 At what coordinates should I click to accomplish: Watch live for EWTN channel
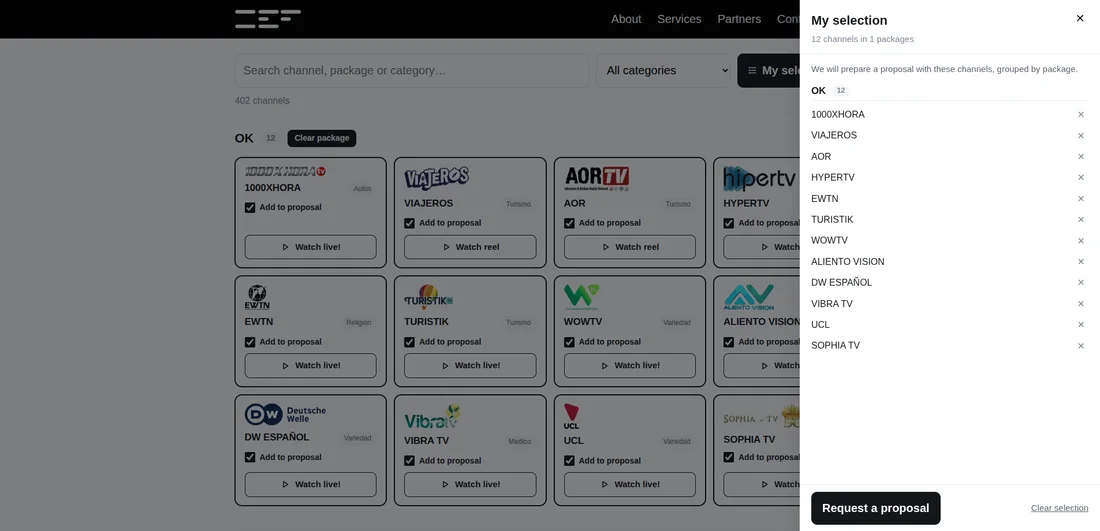[x=311, y=365]
